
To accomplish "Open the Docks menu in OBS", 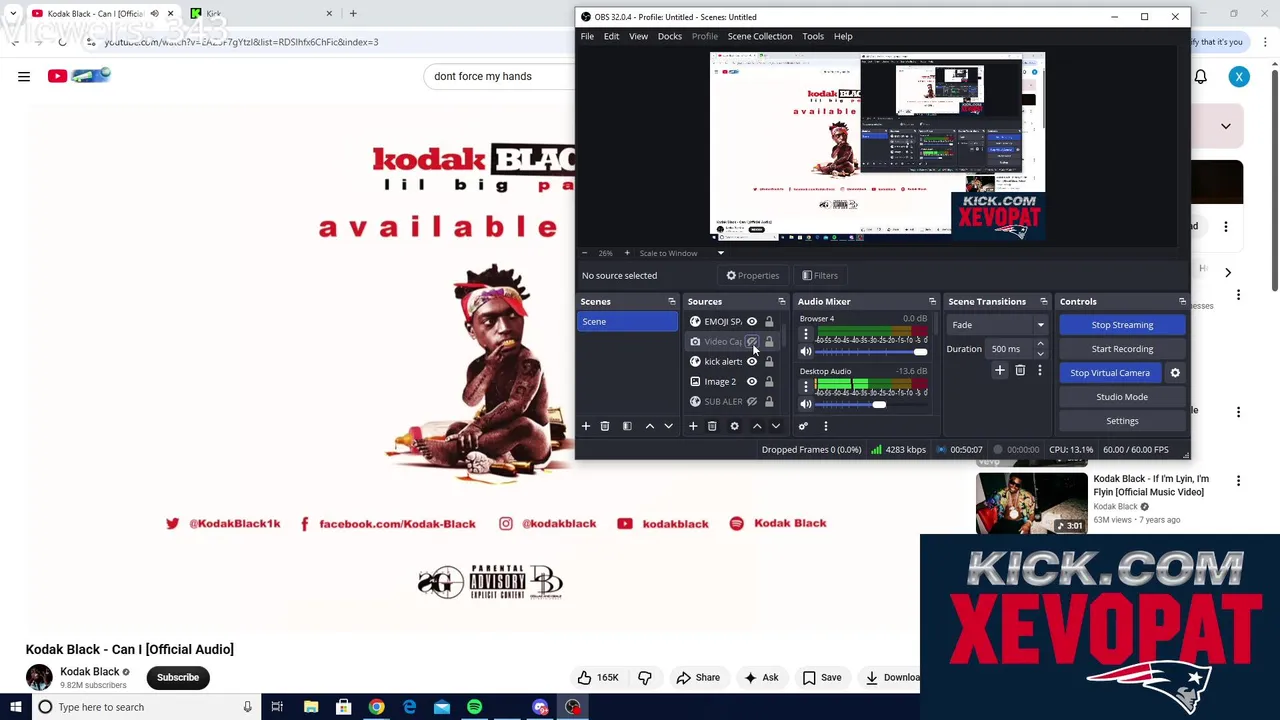I will tap(670, 36).
